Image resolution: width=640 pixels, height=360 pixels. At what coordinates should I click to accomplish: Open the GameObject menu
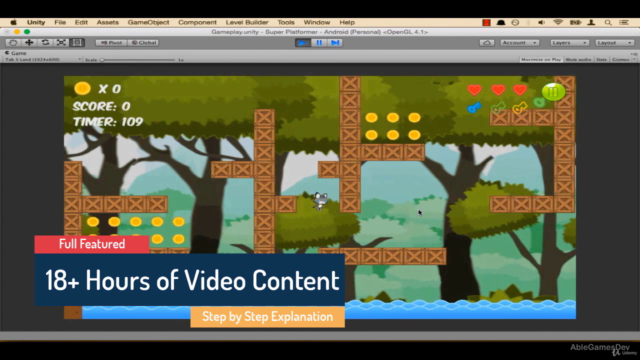148,22
